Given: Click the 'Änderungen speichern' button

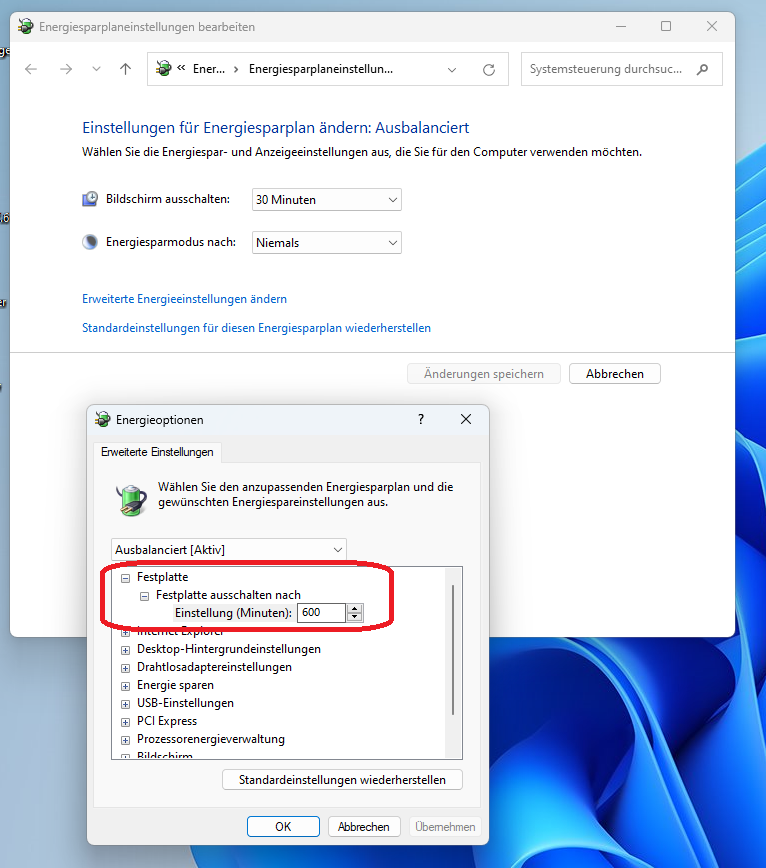Looking at the screenshot, I should pyautogui.click(x=484, y=374).
